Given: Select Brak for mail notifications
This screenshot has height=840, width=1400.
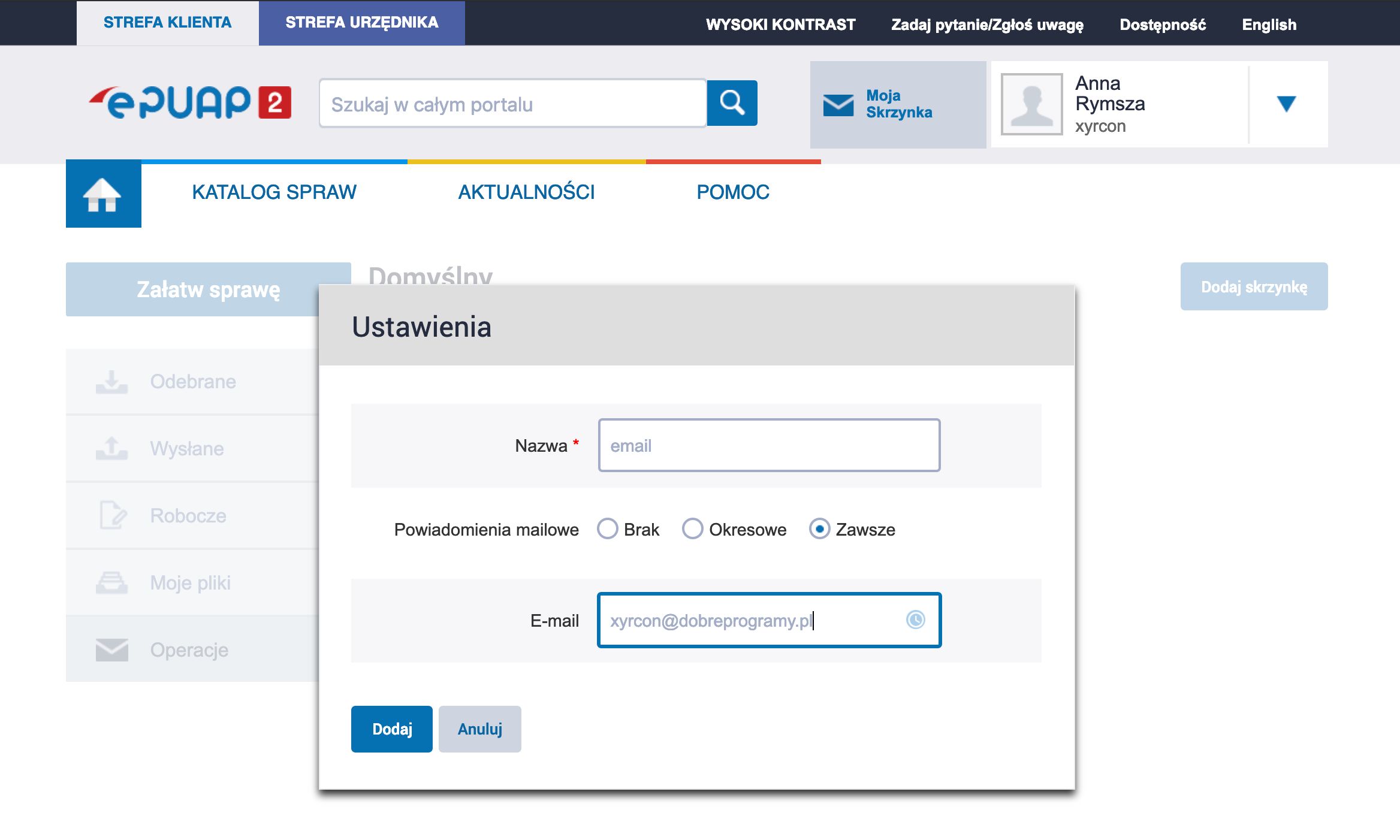Looking at the screenshot, I should tap(607, 529).
